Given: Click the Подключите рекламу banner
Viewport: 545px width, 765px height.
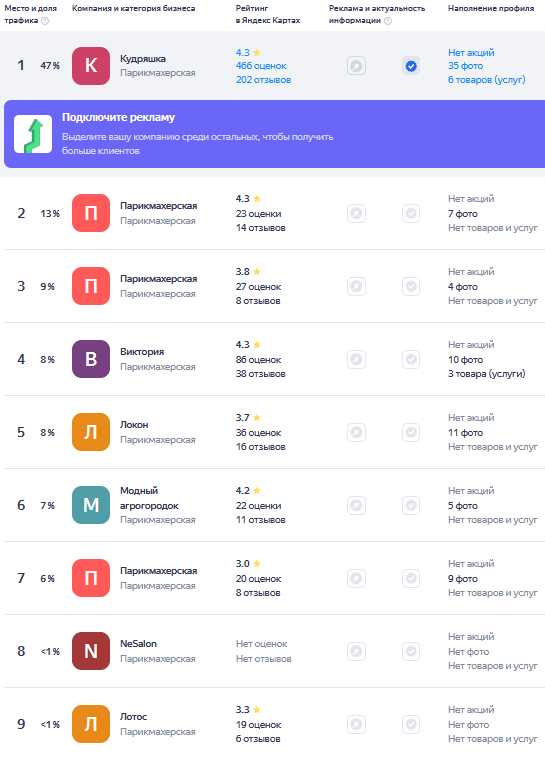Looking at the screenshot, I should (274, 134).
